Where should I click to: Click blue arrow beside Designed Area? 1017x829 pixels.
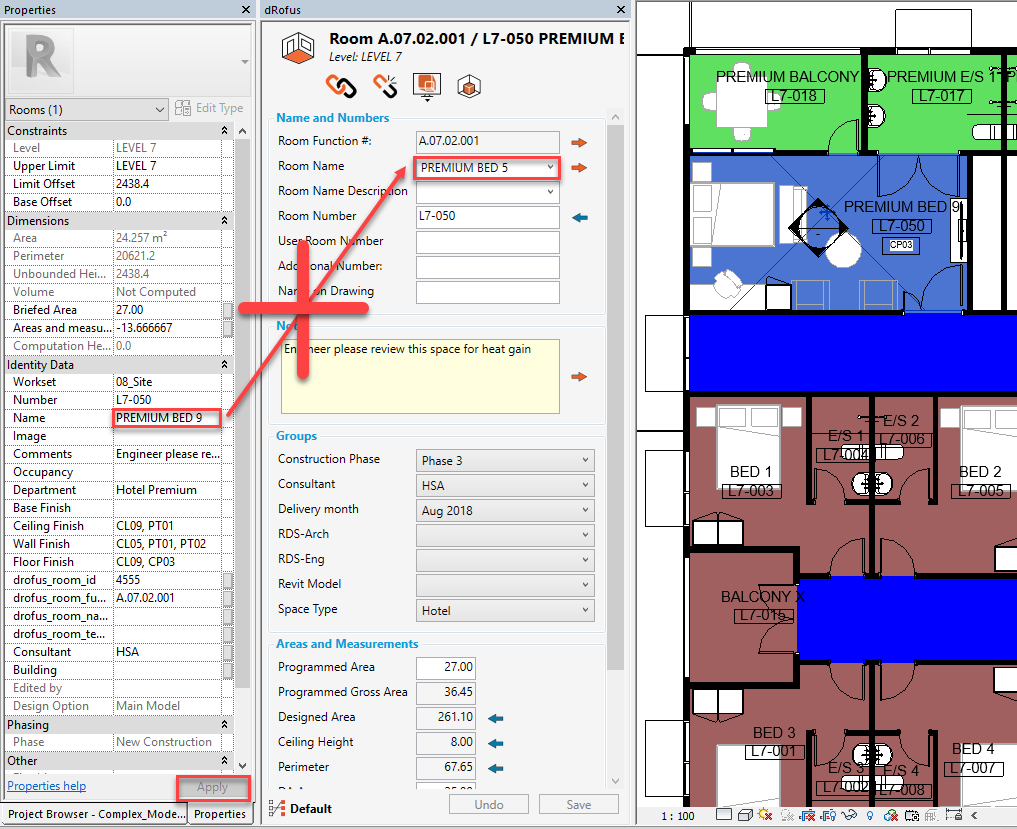point(495,718)
